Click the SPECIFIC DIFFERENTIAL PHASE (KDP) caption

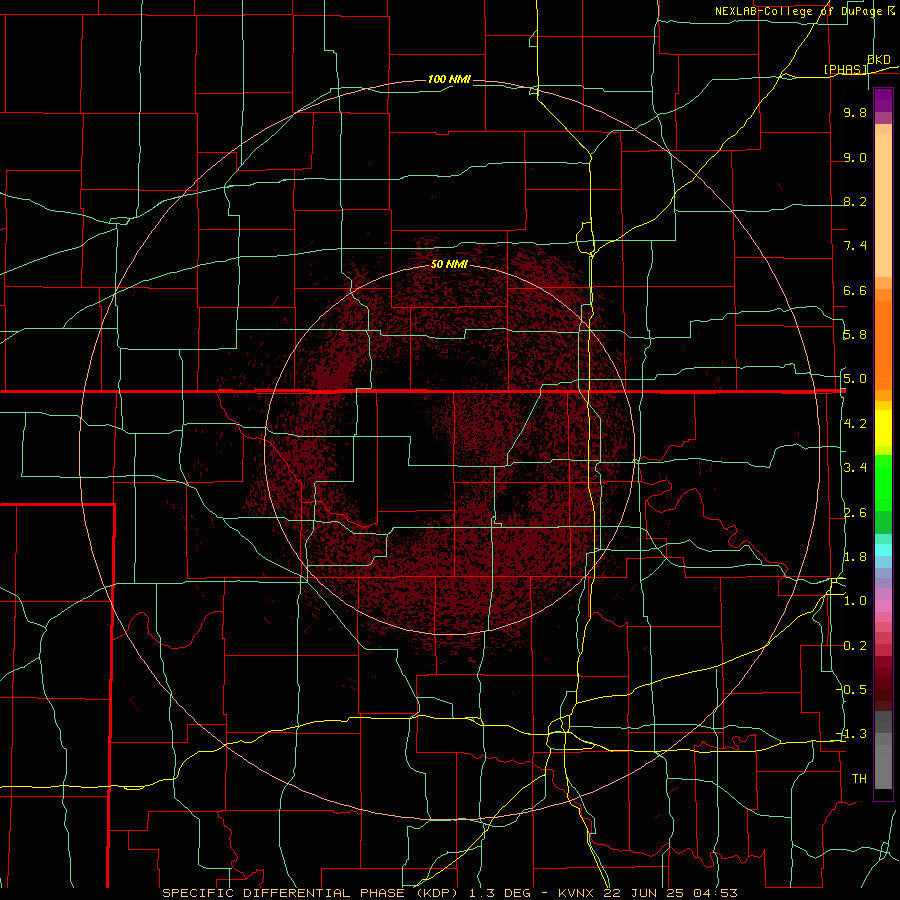pos(310,893)
